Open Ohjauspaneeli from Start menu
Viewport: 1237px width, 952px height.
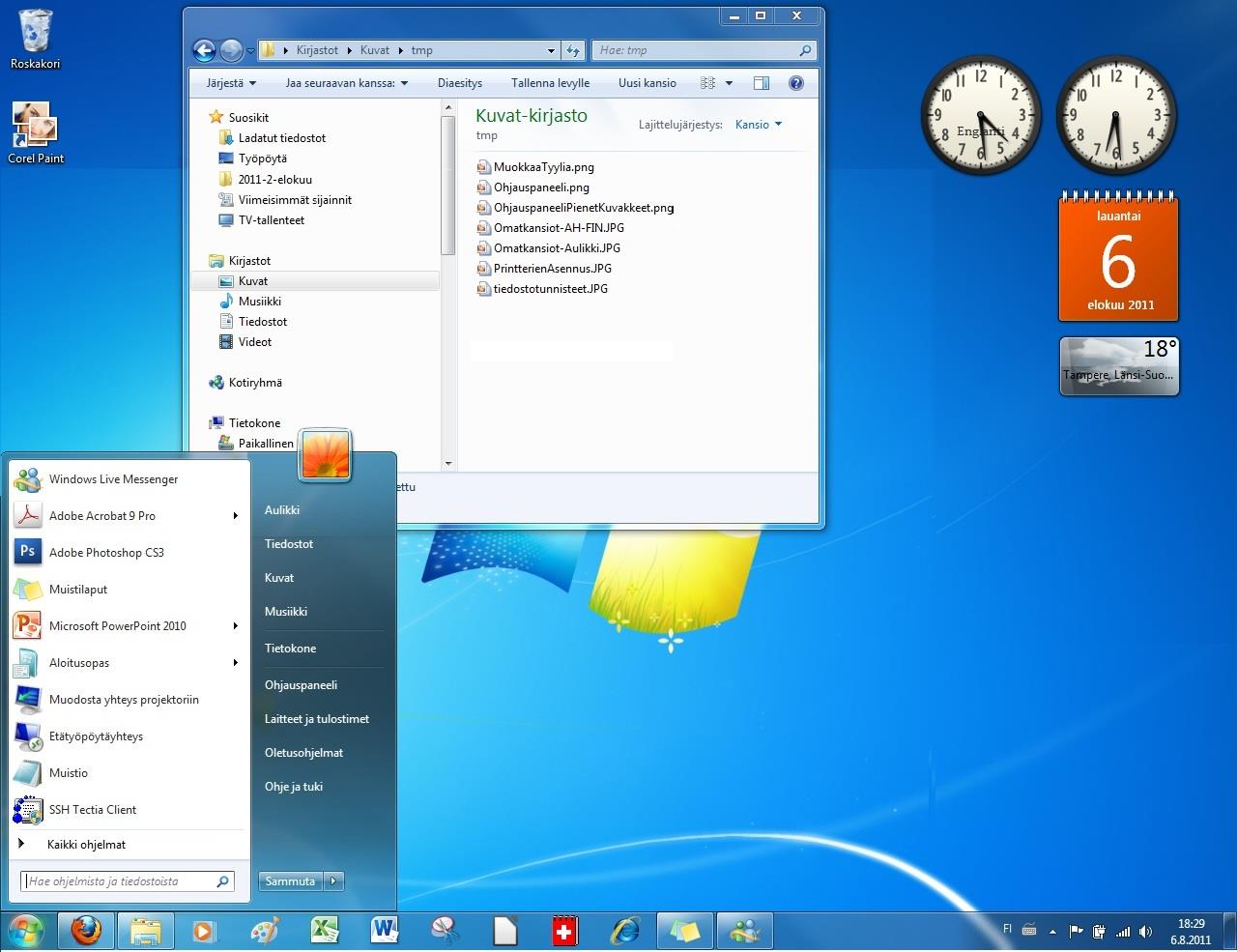(302, 684)
